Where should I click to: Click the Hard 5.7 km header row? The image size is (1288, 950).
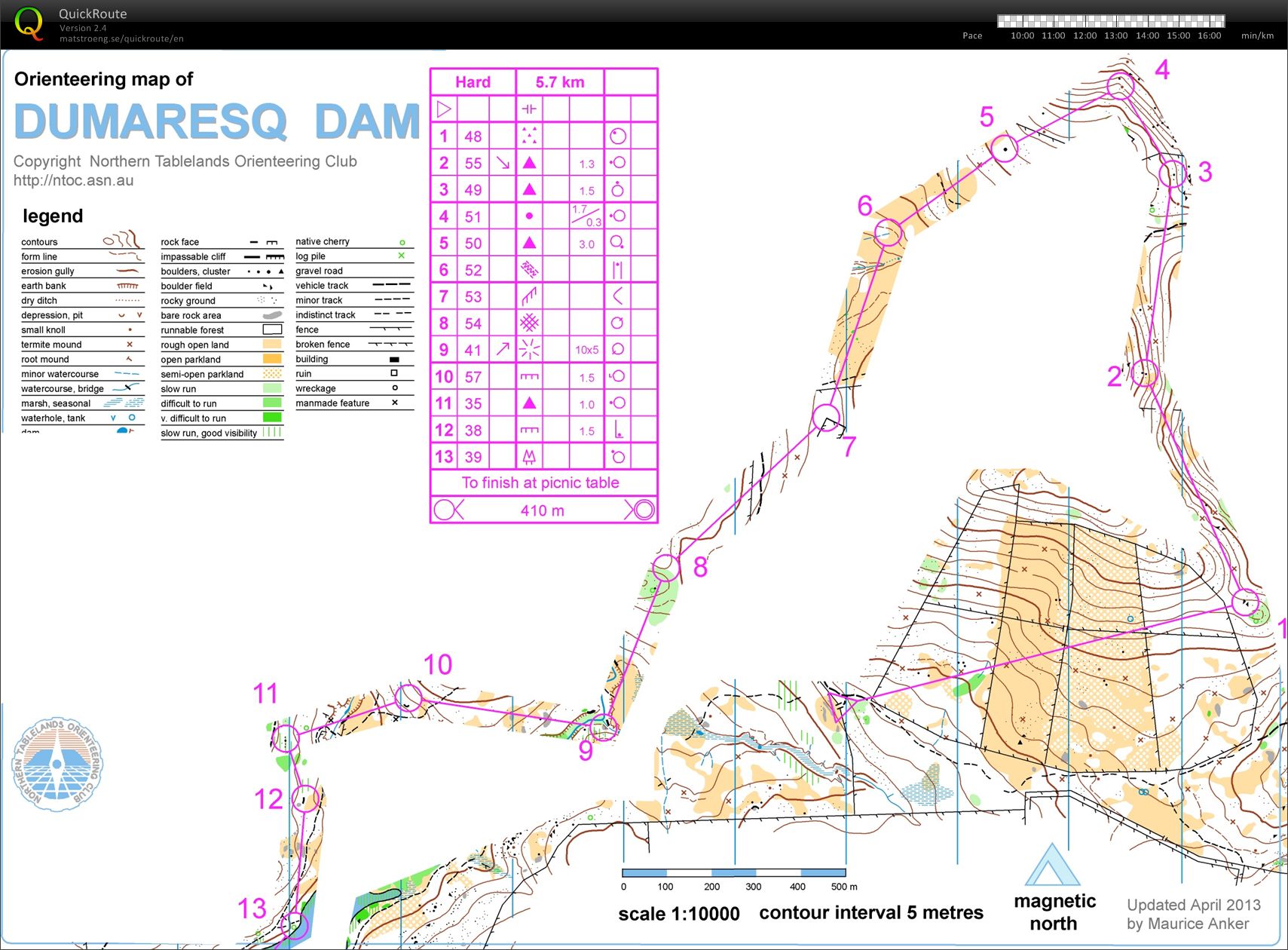(x=543, y=81)
